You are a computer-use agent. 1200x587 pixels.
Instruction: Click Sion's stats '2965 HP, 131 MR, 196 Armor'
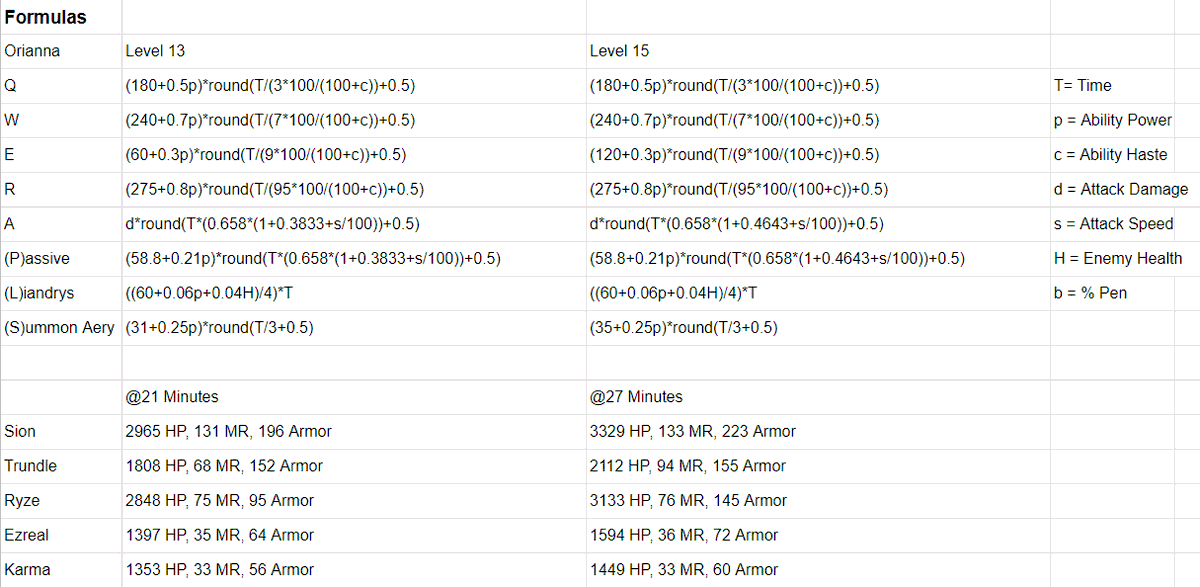pyautogui.click(x=353, y=432)
